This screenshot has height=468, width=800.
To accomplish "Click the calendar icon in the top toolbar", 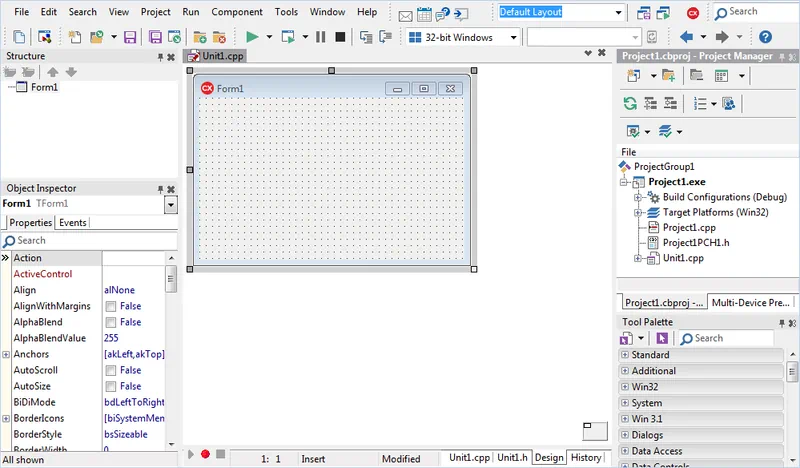I will coord(424,15).
